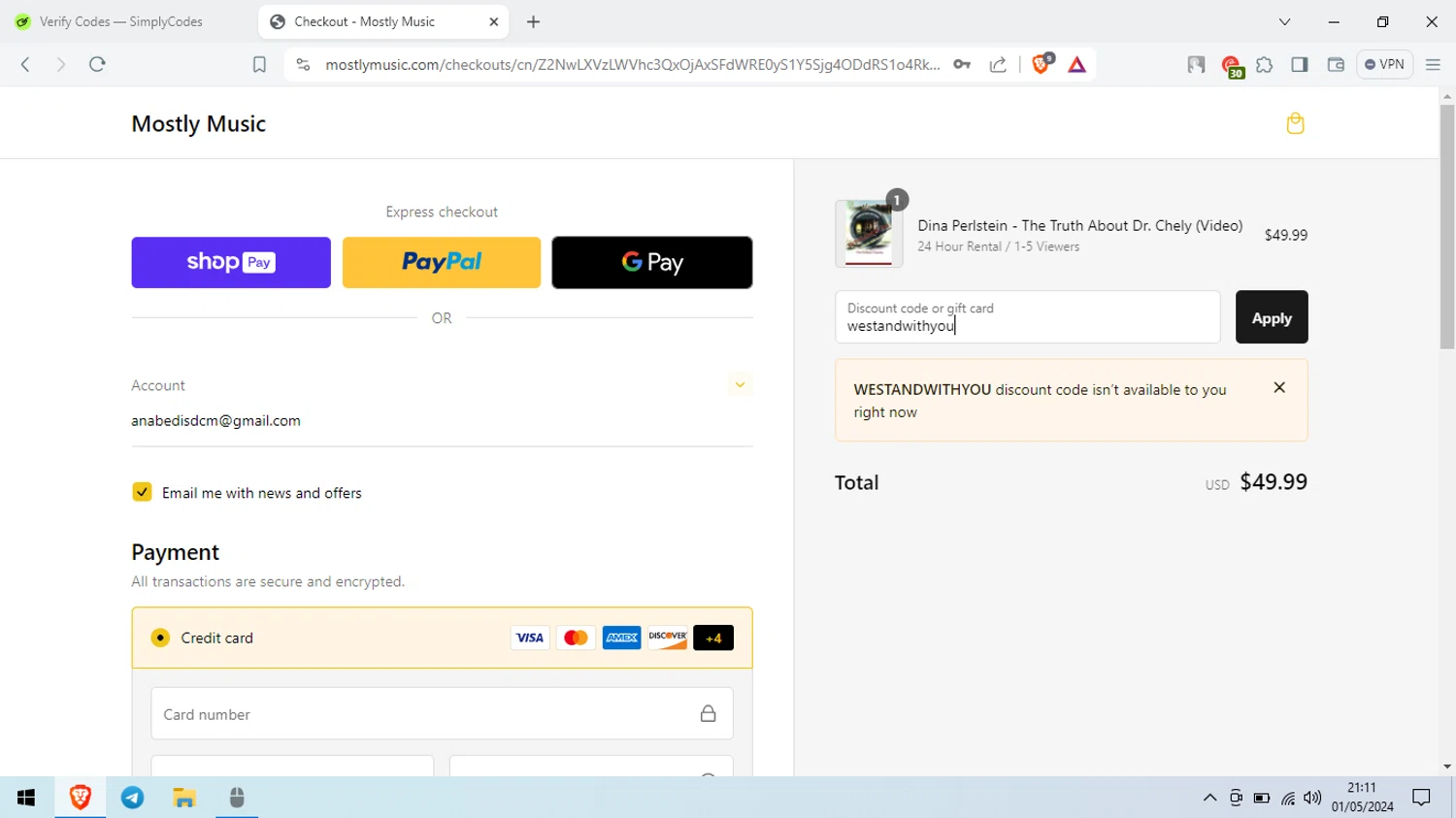
Task: Go forward using the browser forward arrow
Action: coord(60,64)
